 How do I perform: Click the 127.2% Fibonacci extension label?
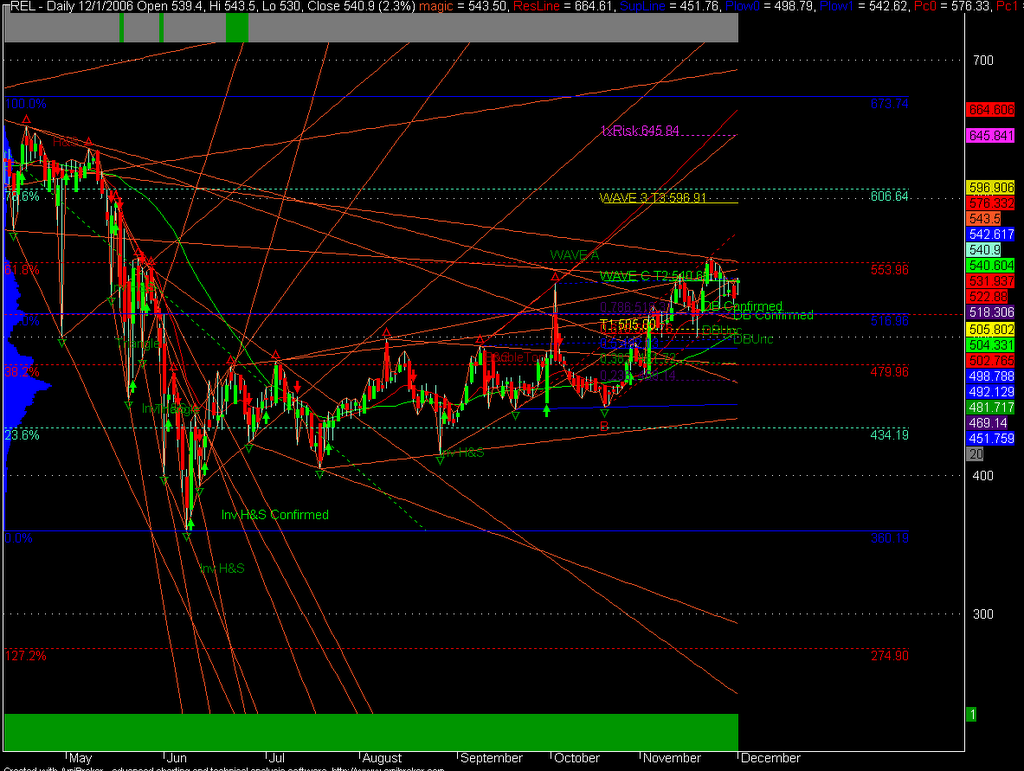[25, 656]
